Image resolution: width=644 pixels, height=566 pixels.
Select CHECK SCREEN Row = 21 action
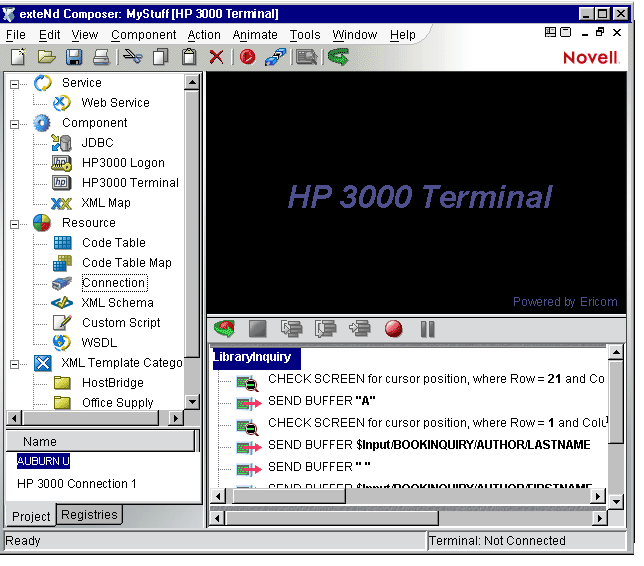pyautogui.click(x=436, y=379)
